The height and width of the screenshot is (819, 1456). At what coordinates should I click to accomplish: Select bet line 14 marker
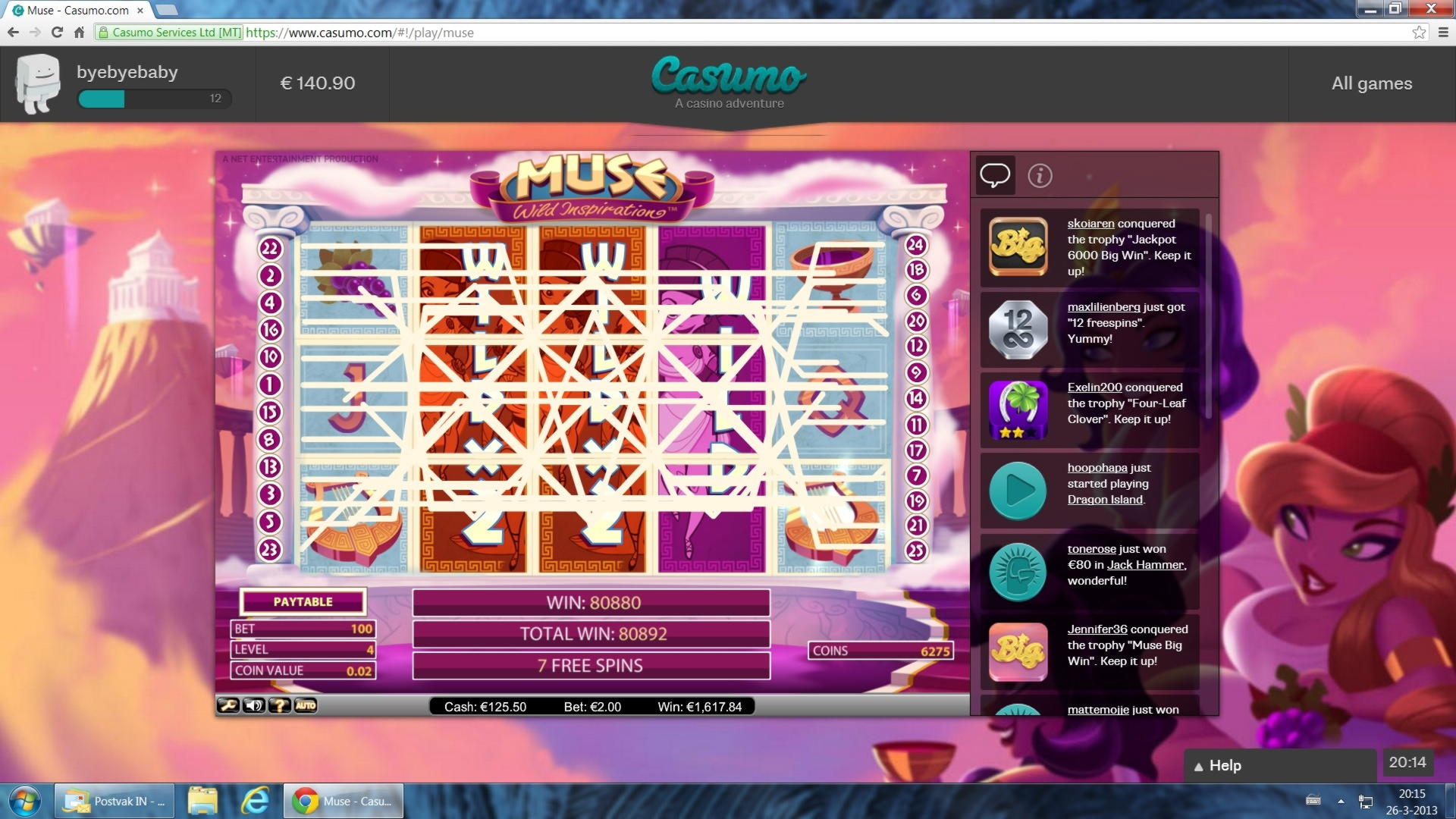point(916,398)
